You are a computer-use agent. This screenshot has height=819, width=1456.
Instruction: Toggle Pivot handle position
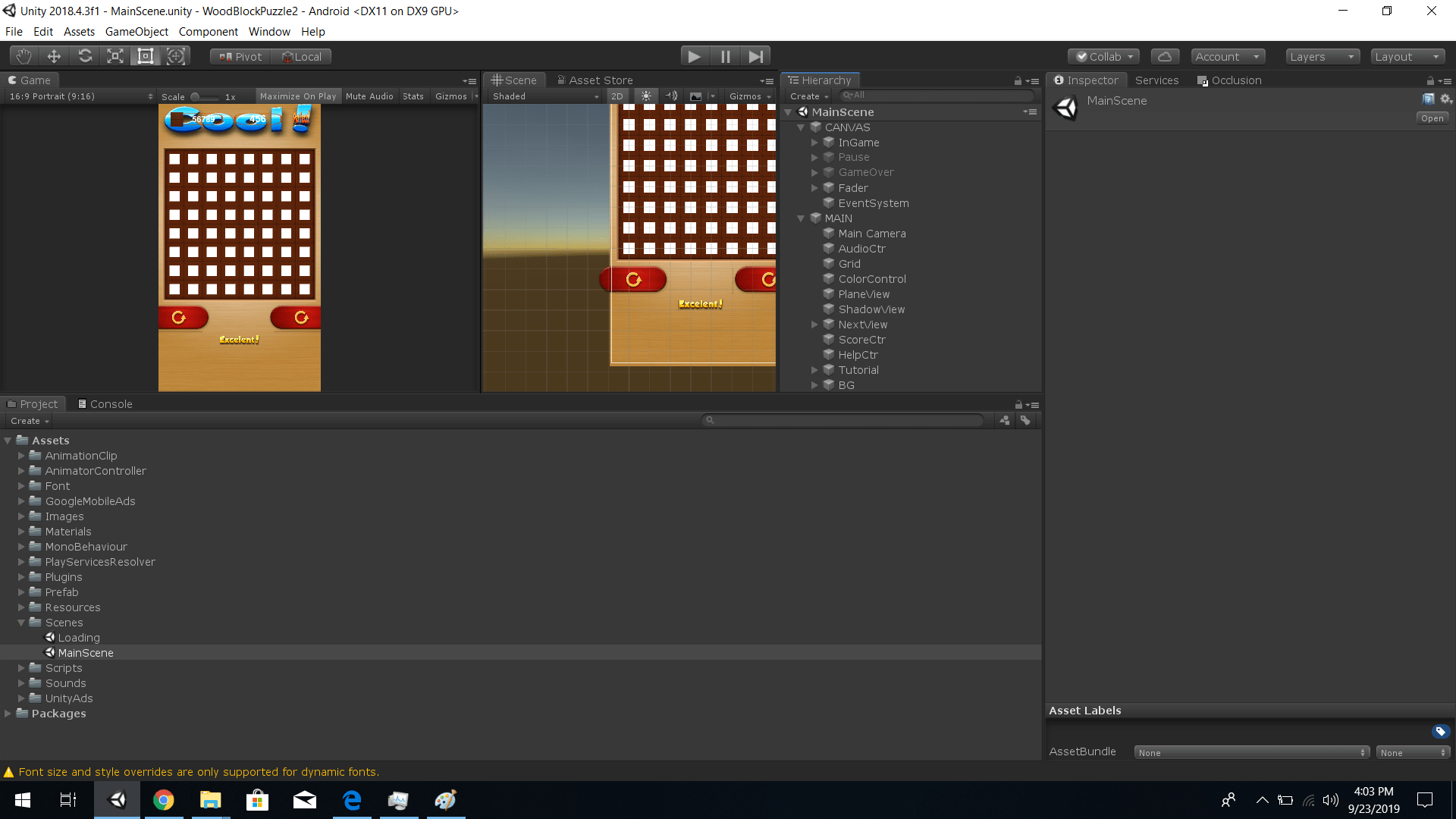coord(240,57)
